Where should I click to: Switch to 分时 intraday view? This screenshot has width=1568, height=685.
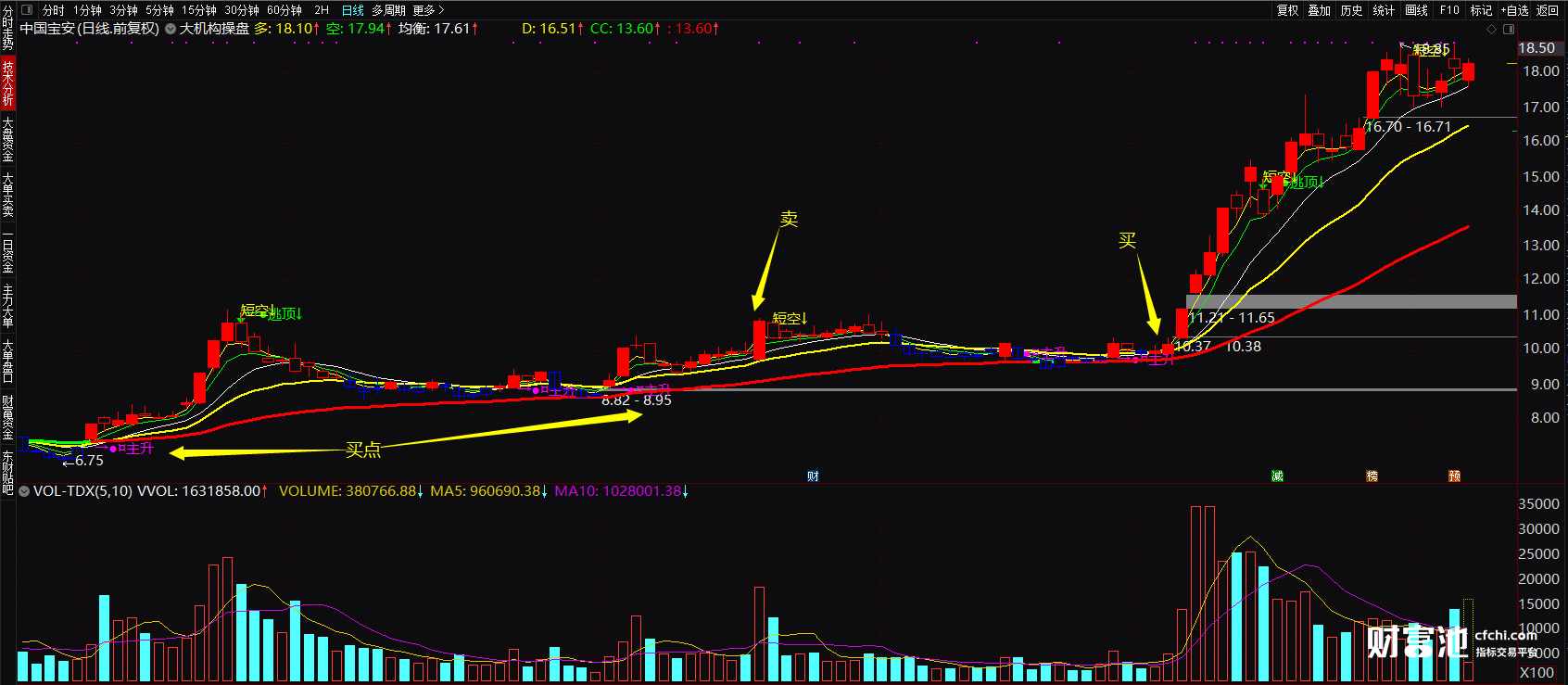point(54,10)
